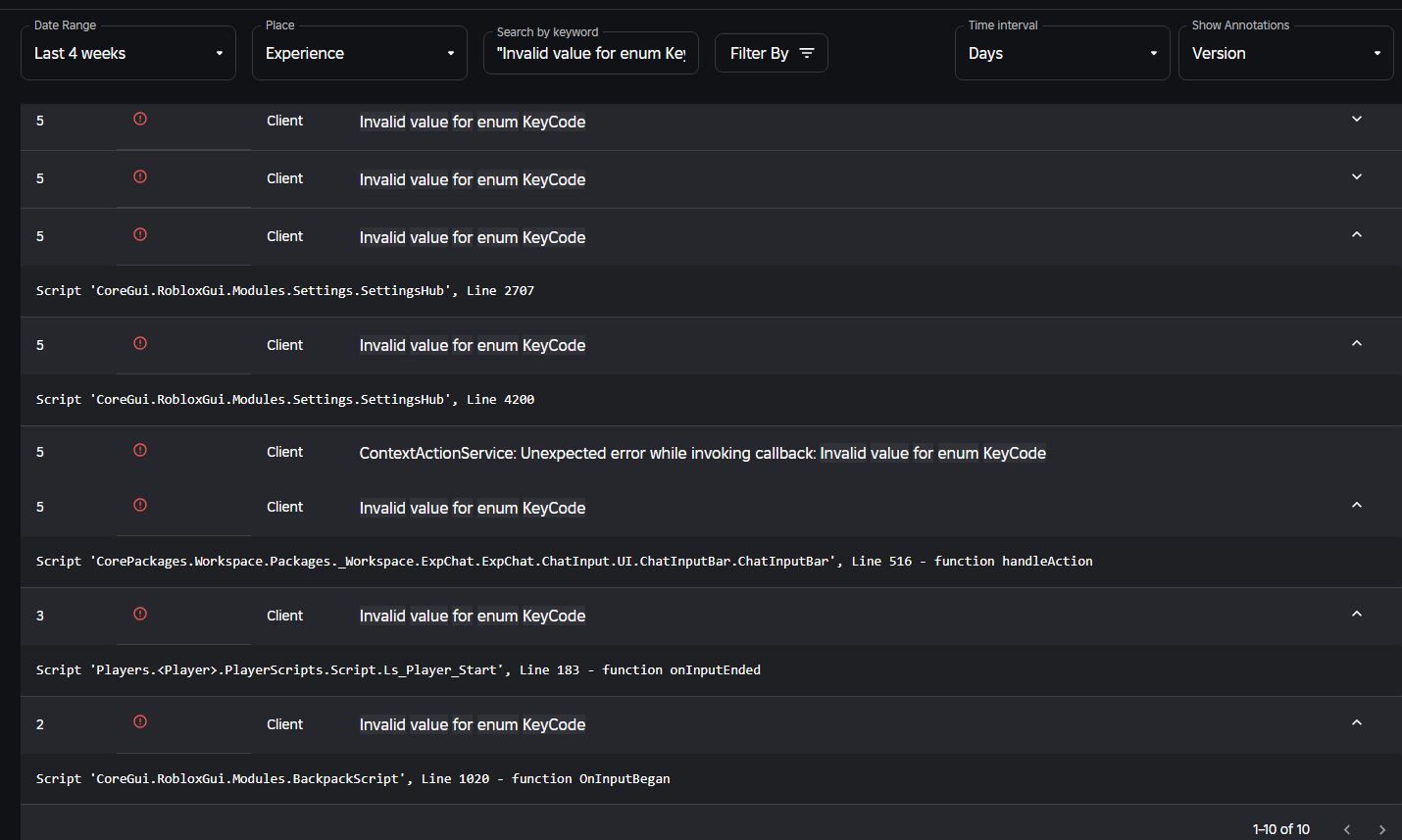Click the SettingsHub Line 4200 script path

pos(284,399)
